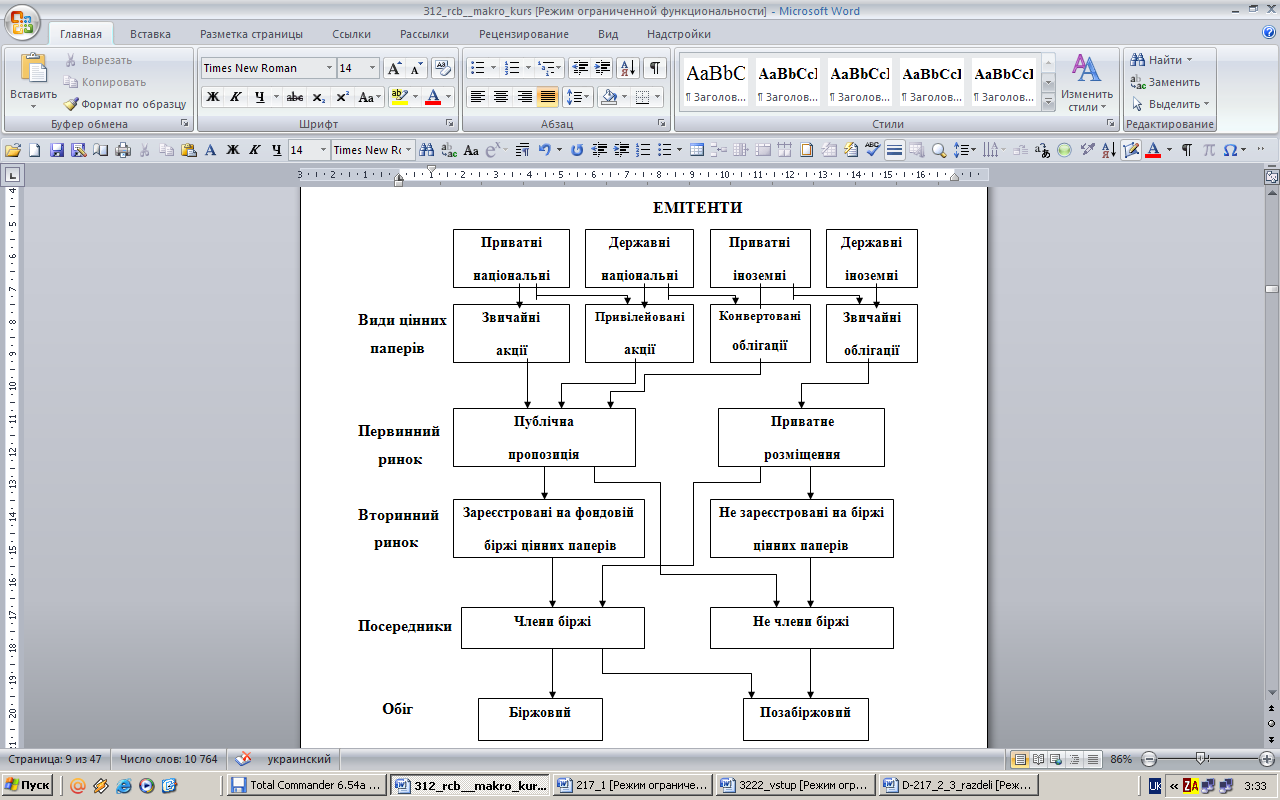Toggle paragraph marks (¶) in ribbon

click(655, 68)
